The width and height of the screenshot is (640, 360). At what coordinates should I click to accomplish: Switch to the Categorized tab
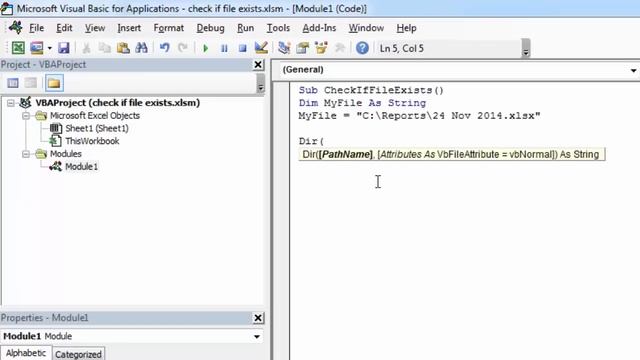click(78, 354)
